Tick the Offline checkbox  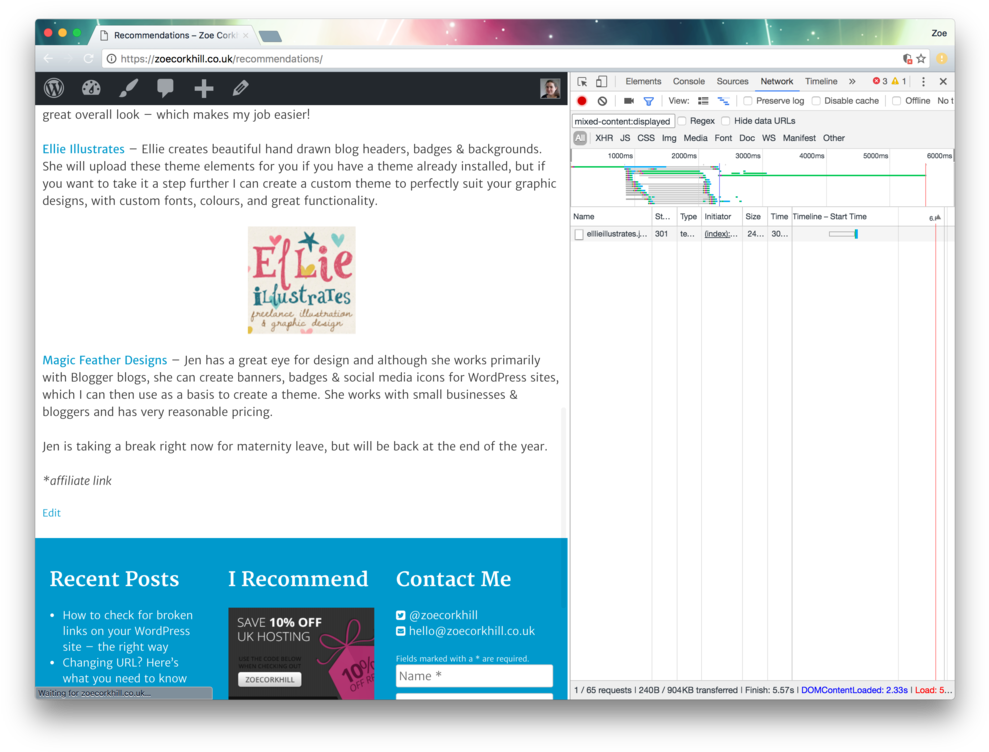click(x=896, y=101)
